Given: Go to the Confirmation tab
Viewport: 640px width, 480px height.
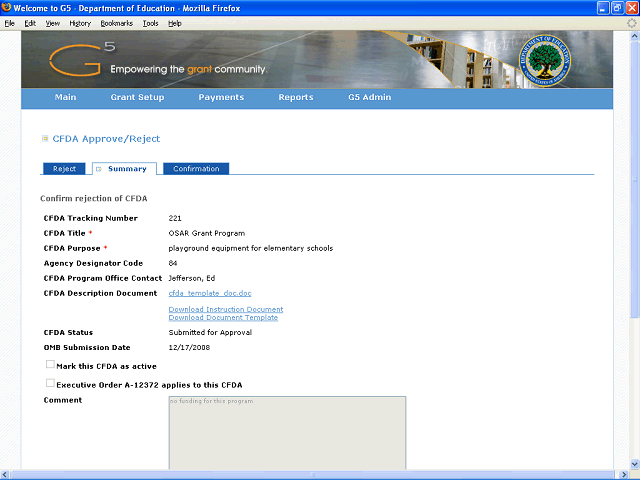Looking at the screenshot, I should tap(196, 169).
